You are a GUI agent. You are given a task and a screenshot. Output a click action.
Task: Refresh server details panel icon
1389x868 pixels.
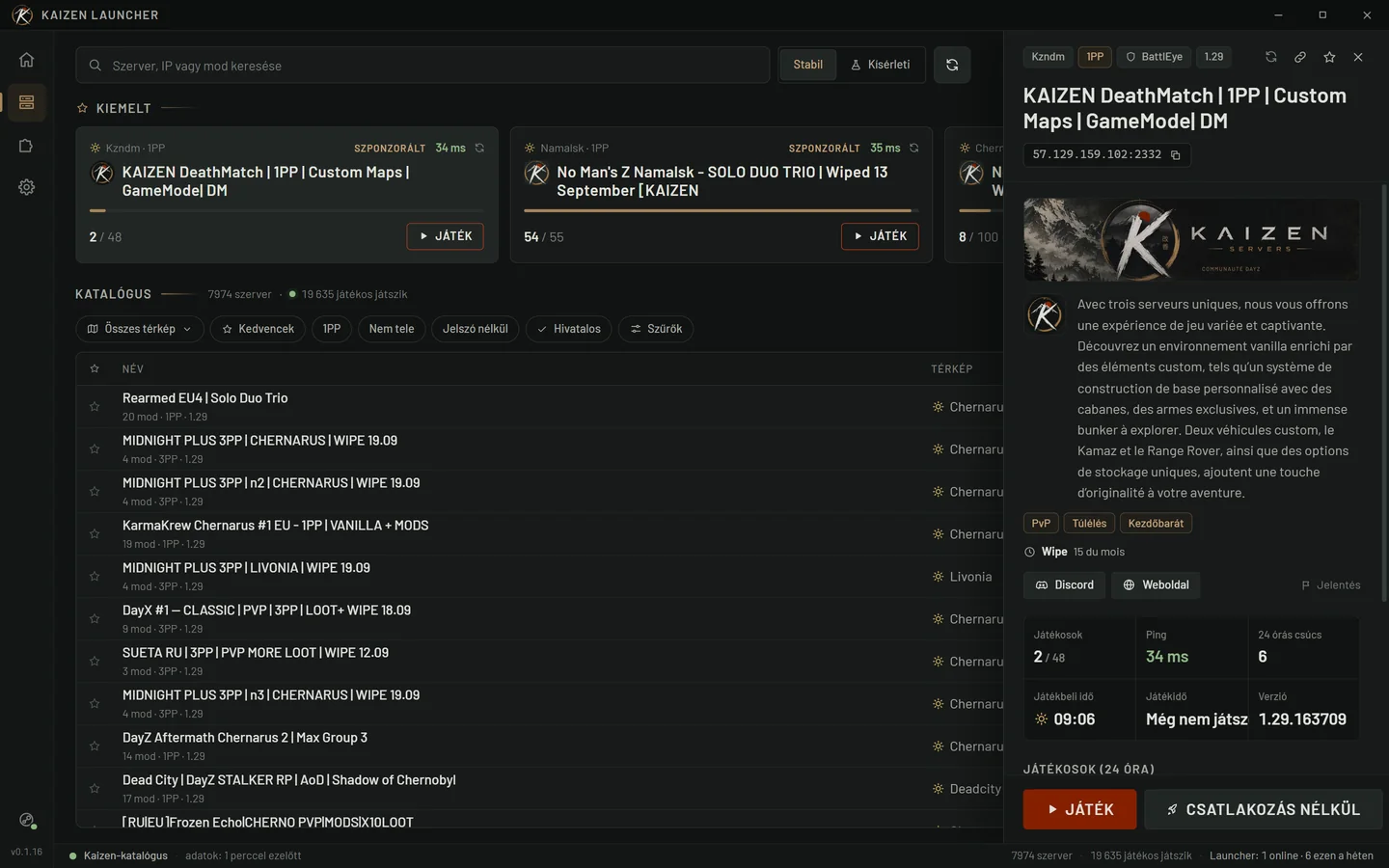(1271, 57)
